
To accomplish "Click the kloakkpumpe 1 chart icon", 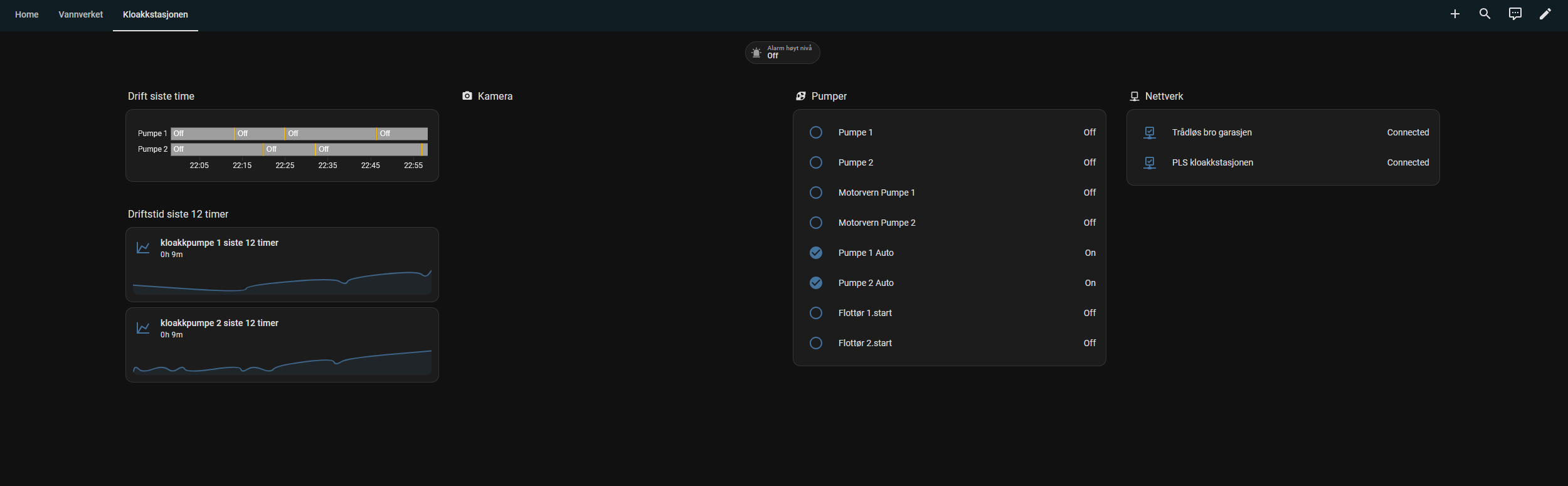I will pyautogui.click(x=143, y=248).
